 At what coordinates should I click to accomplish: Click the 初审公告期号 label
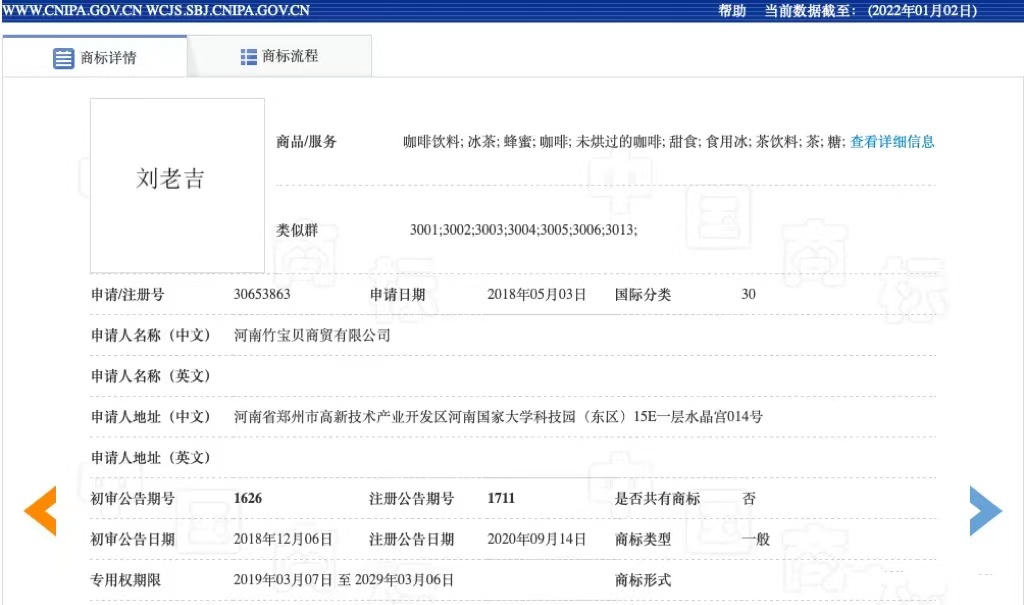133,499
